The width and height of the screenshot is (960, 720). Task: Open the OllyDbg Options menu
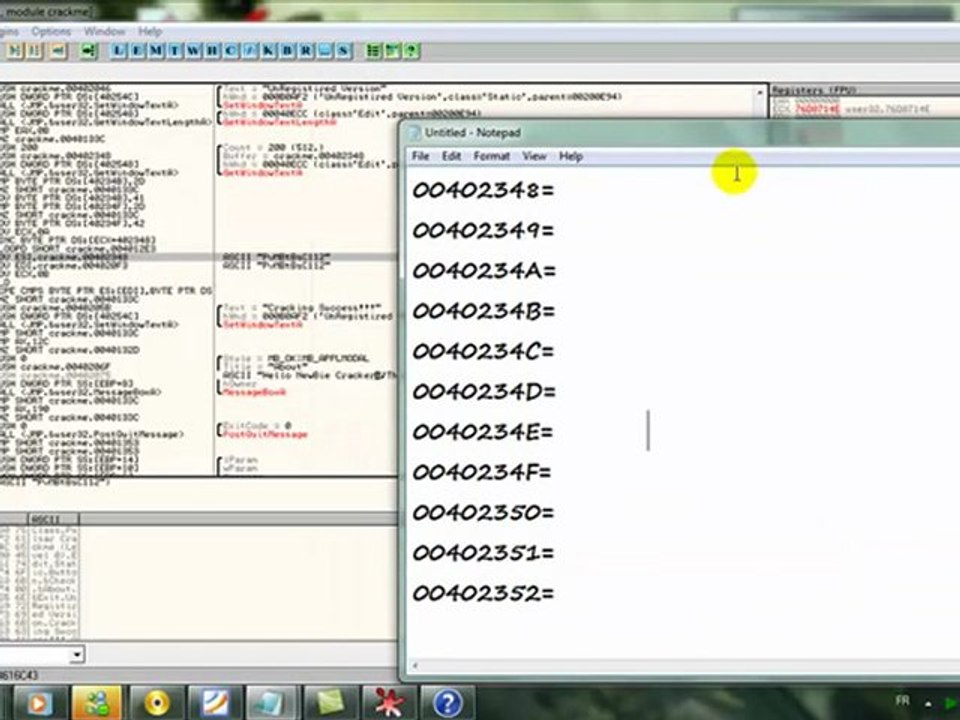pyautogui.click(x=51, y=31)
